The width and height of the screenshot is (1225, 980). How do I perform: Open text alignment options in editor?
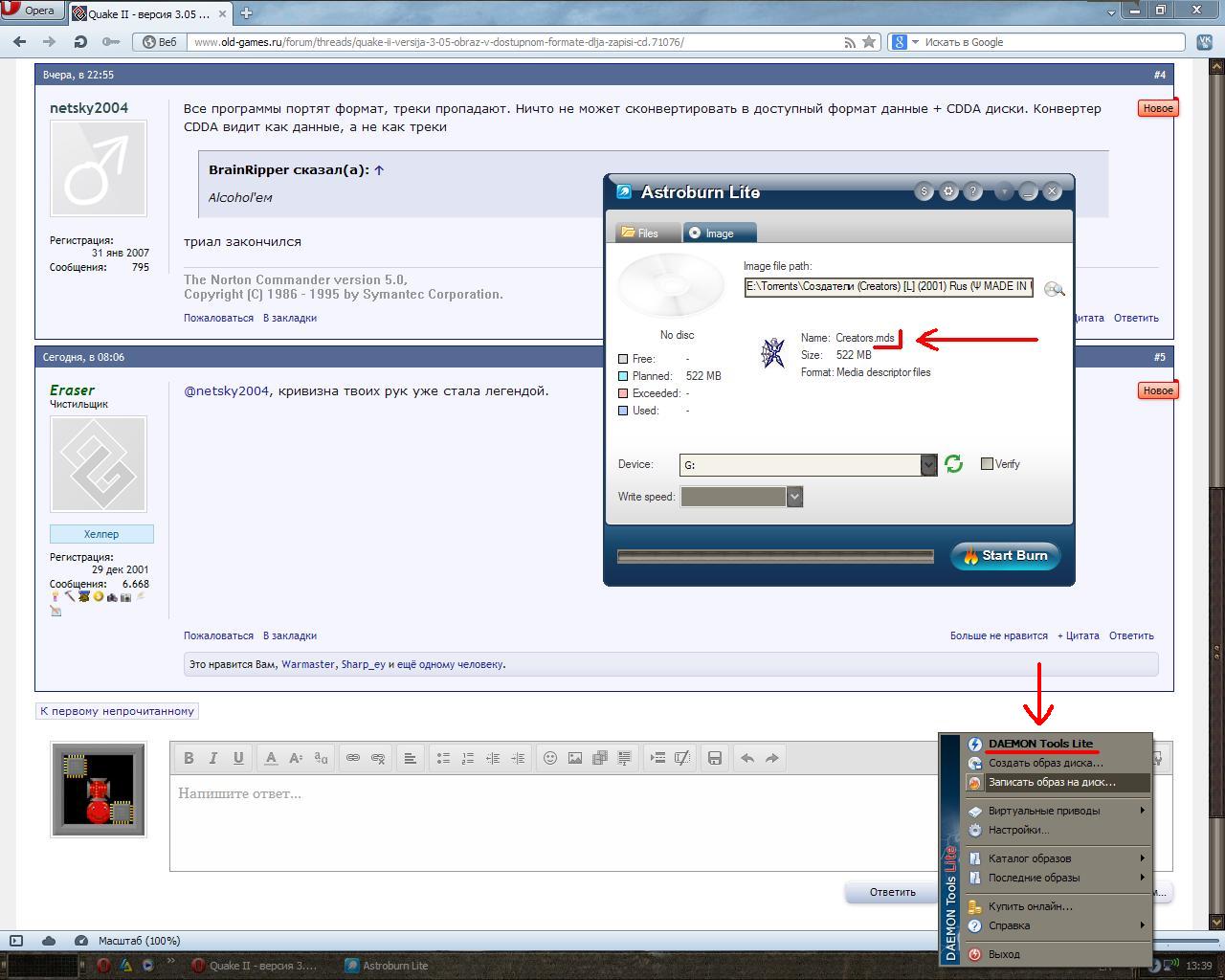[410, 758]
